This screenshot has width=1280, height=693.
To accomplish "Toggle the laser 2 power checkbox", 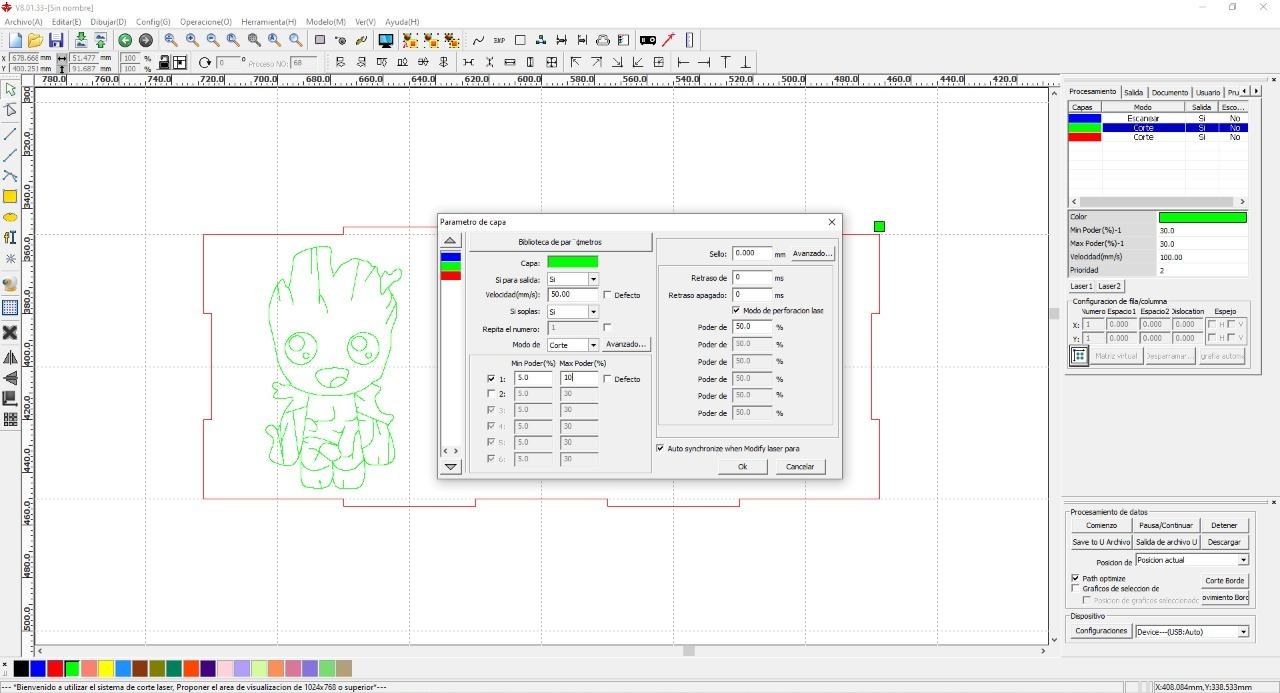I will point(490,394).
